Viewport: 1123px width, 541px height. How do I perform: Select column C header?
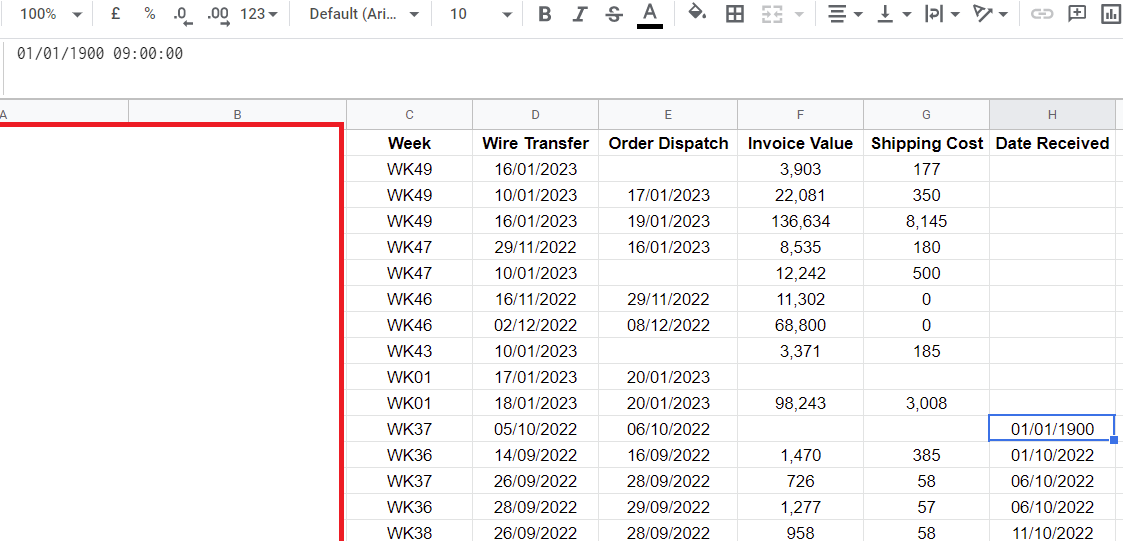410,115
